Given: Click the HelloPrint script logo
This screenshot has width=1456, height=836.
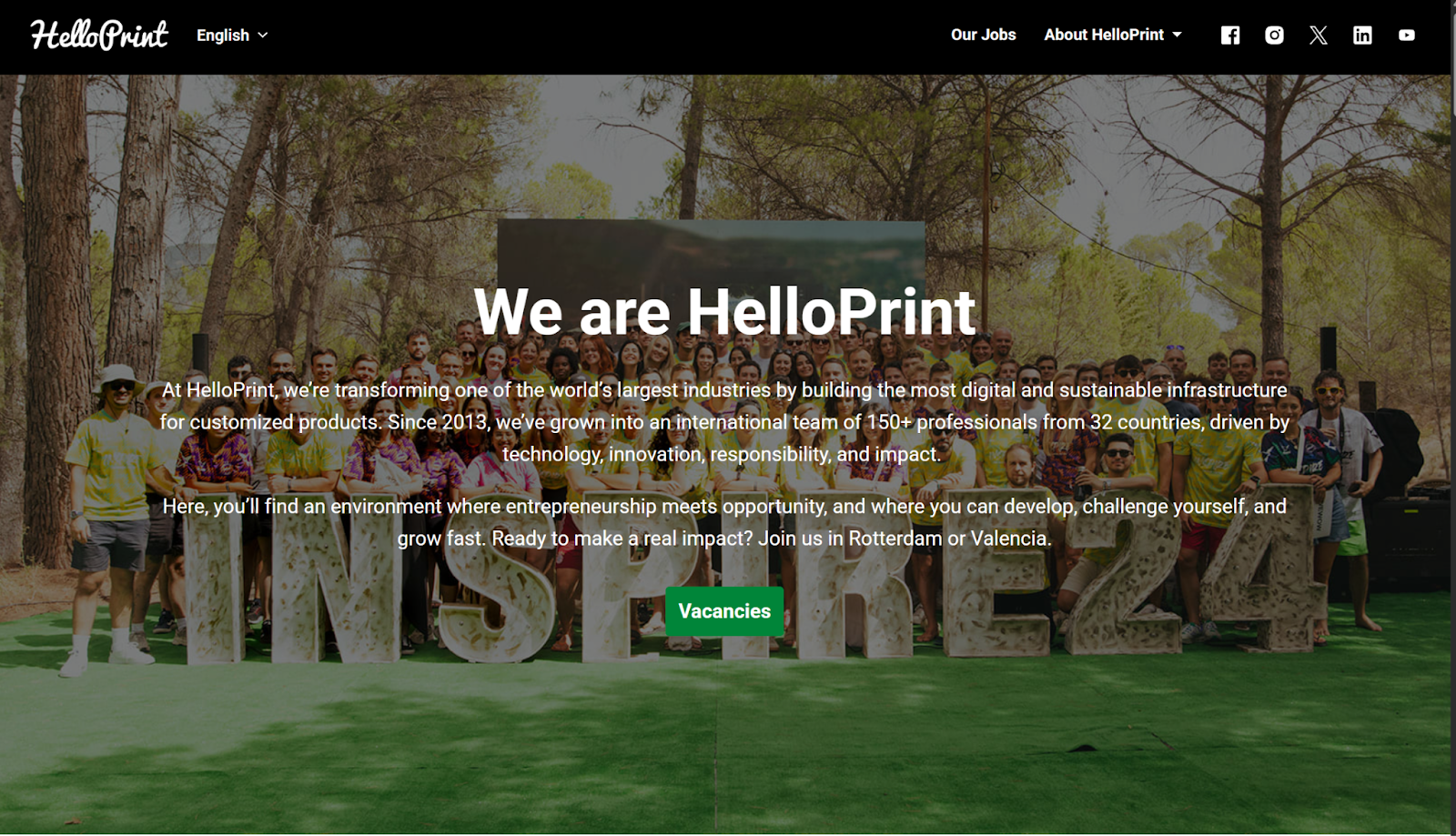Looking at the screenshot, I should tap(99, 35).
